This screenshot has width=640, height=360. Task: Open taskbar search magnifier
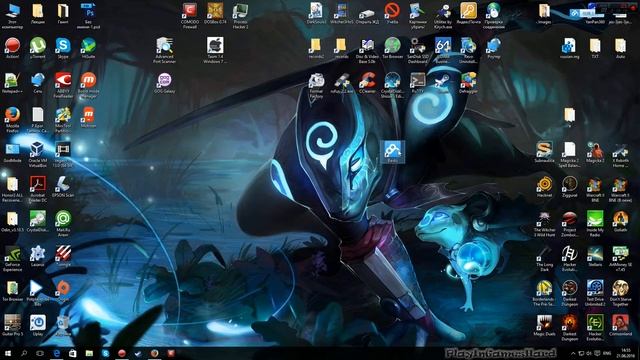coord(24,353)
